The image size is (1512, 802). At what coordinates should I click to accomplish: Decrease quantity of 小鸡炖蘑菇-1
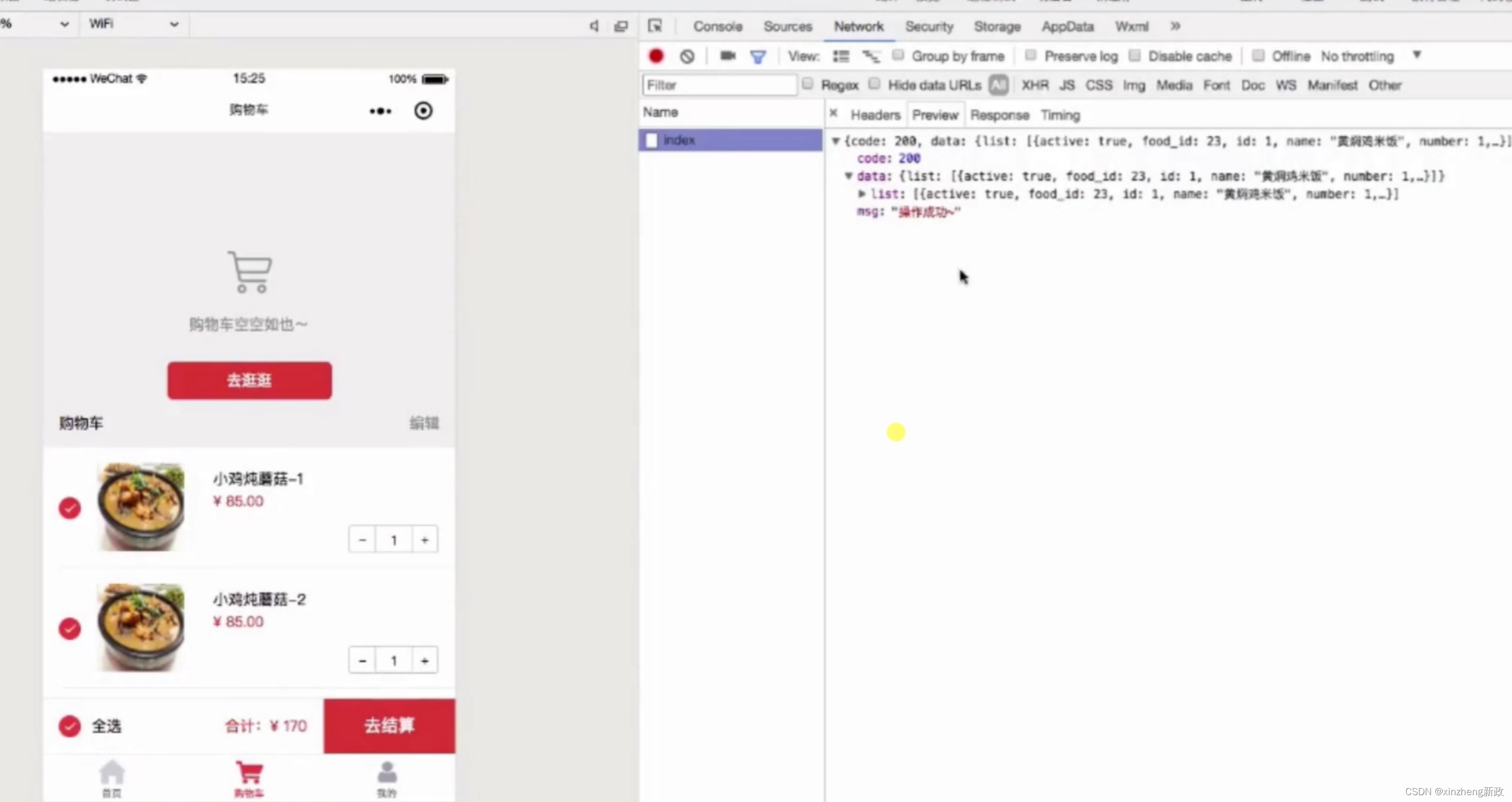362,539
